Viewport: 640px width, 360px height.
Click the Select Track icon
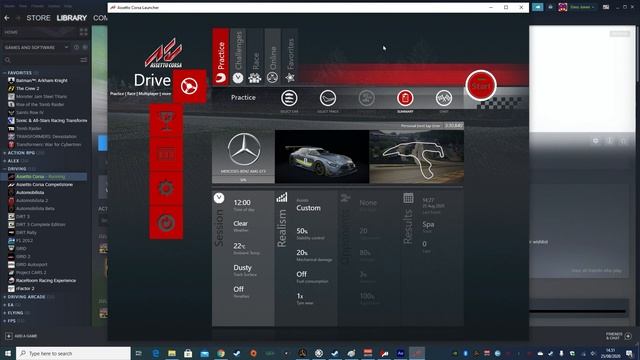tap(327, 98)
